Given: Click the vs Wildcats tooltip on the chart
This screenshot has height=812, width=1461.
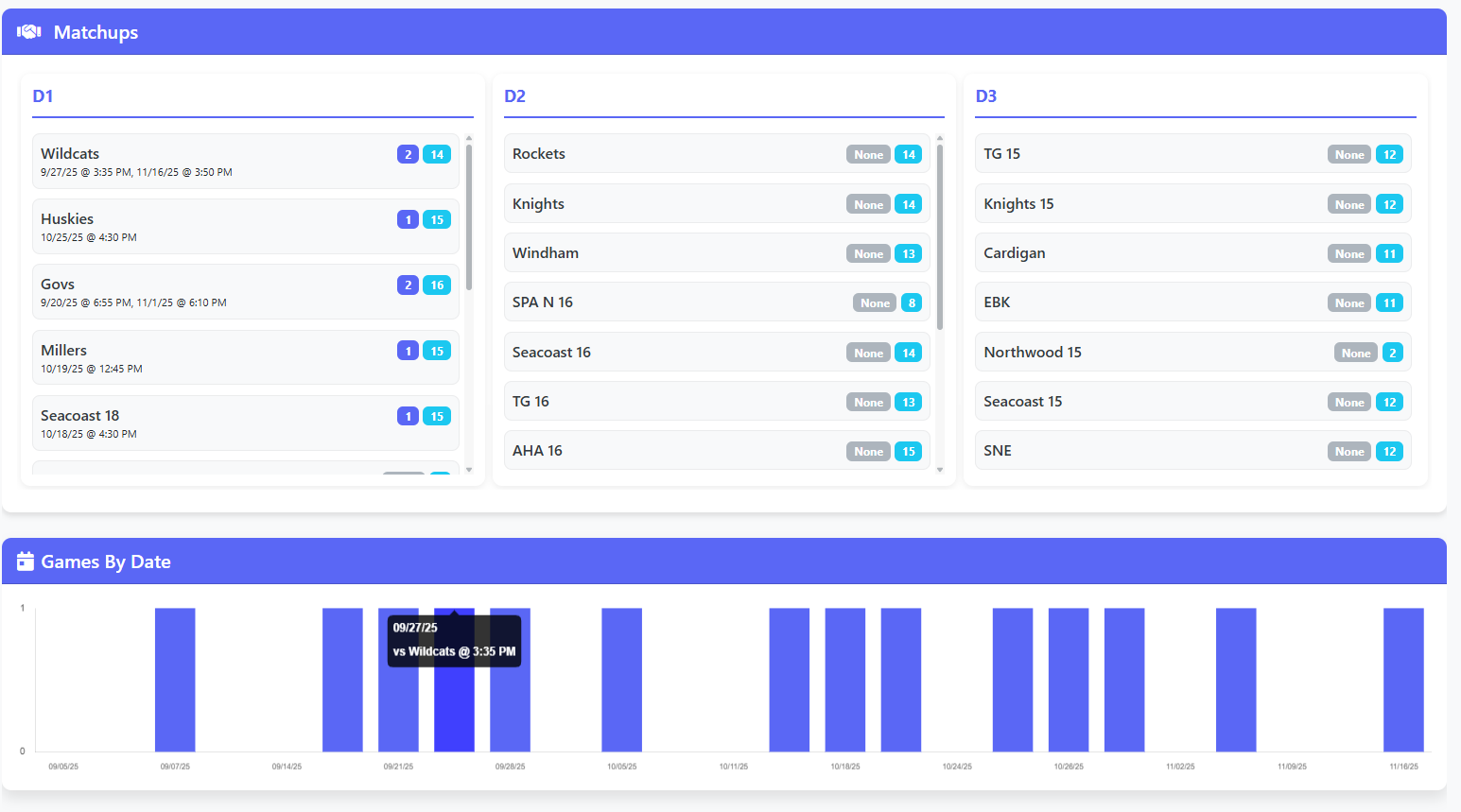Looking at the screenshot, I should click(454, 640).
